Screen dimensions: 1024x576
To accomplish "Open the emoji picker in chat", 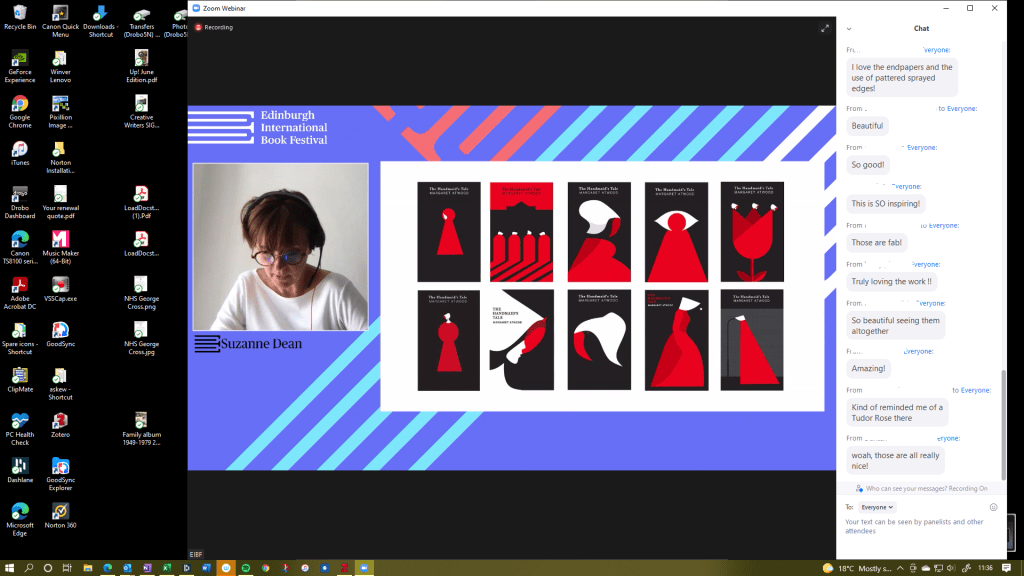I will pos(993,507).
